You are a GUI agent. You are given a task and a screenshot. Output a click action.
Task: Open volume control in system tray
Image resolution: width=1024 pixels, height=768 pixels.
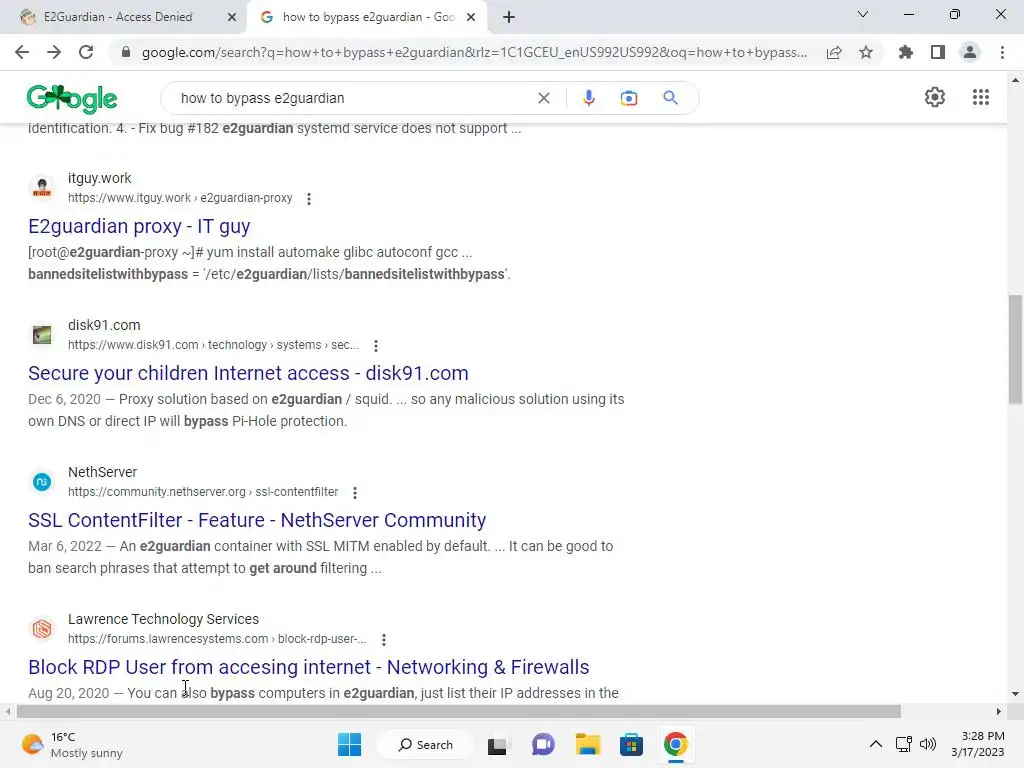[927, 744]
